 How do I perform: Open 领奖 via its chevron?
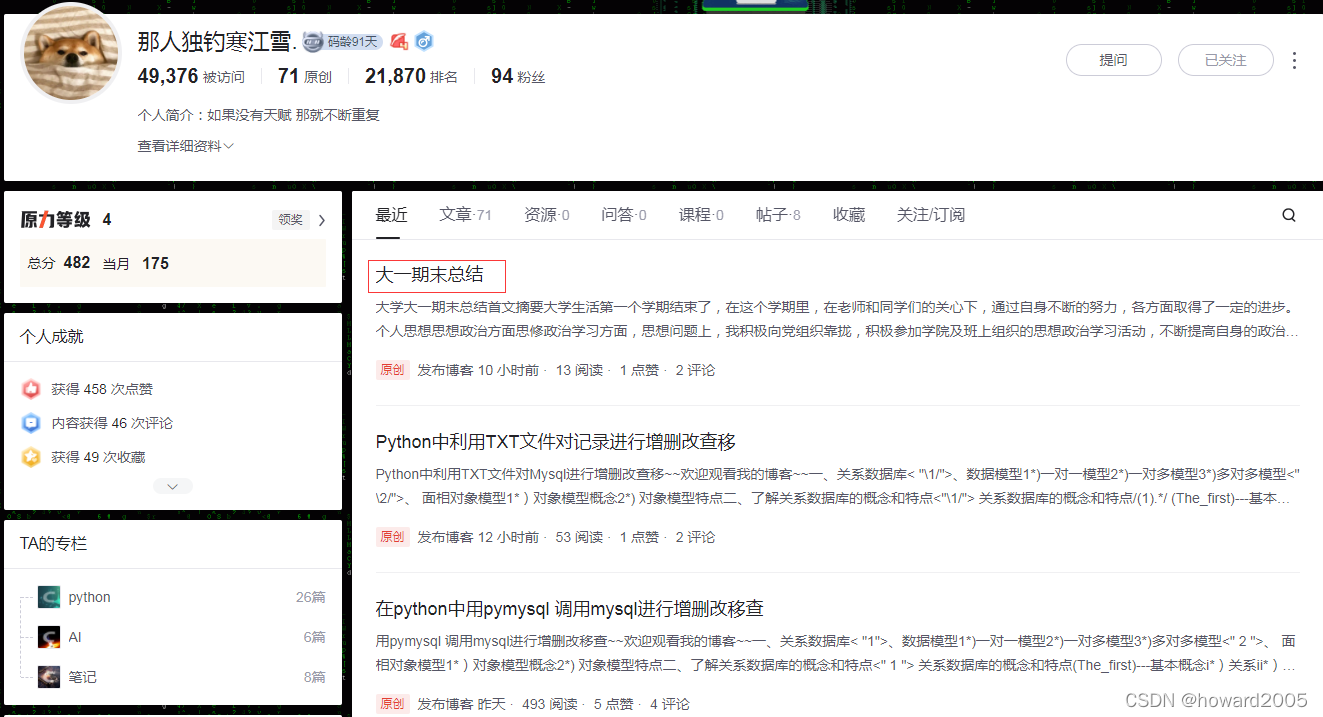point(320,218)
